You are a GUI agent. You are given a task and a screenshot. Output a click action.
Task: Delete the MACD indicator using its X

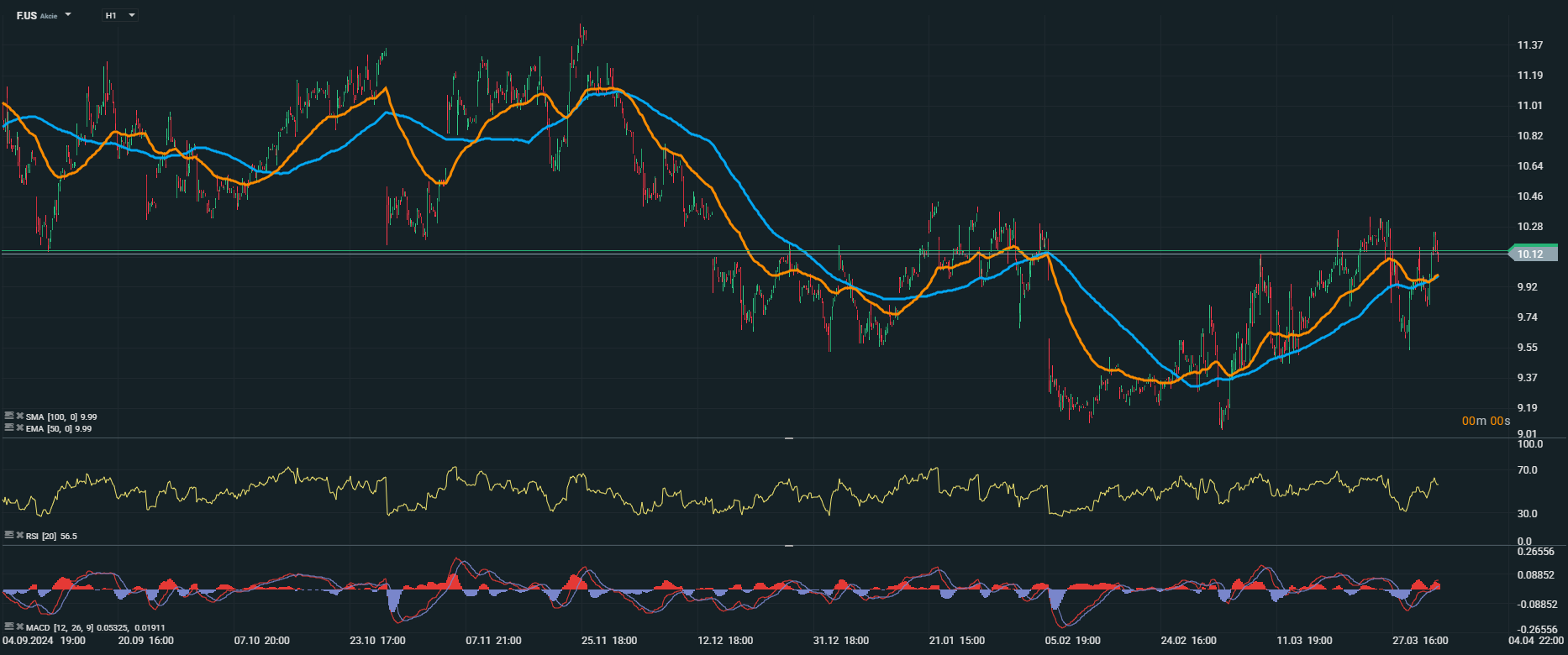pyautogui.click(x=19, y=626)
